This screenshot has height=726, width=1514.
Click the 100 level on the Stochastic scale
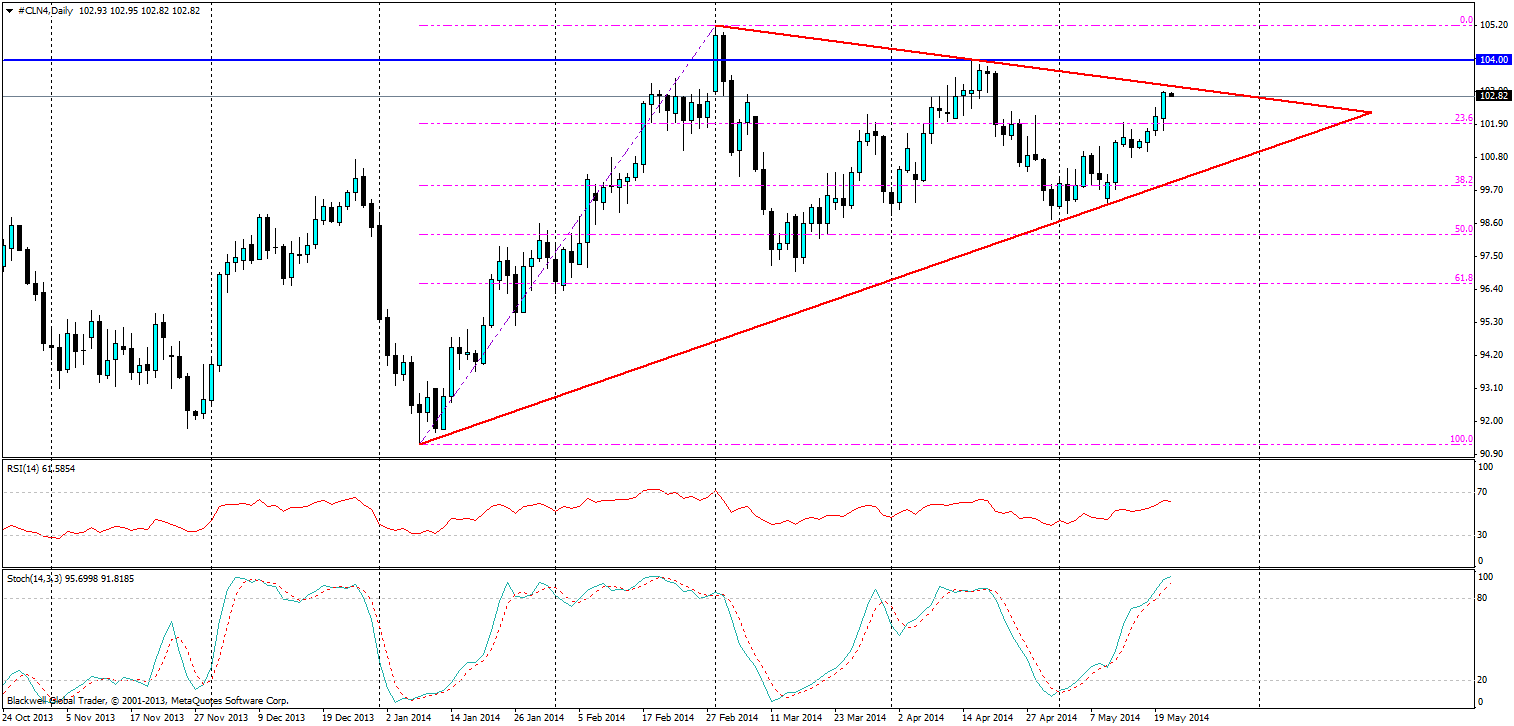(x=1487, y=578)
